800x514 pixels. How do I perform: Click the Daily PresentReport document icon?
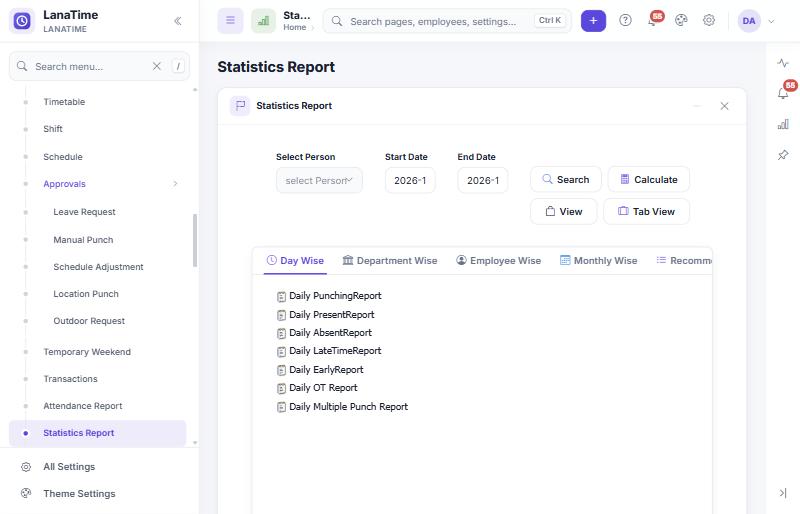281,315
